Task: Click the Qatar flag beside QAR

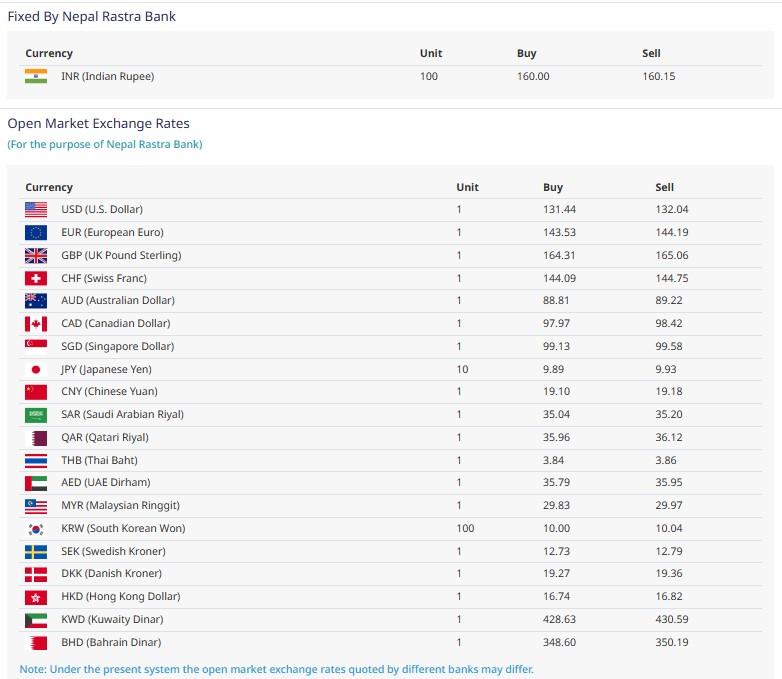Action: point(36,437)
